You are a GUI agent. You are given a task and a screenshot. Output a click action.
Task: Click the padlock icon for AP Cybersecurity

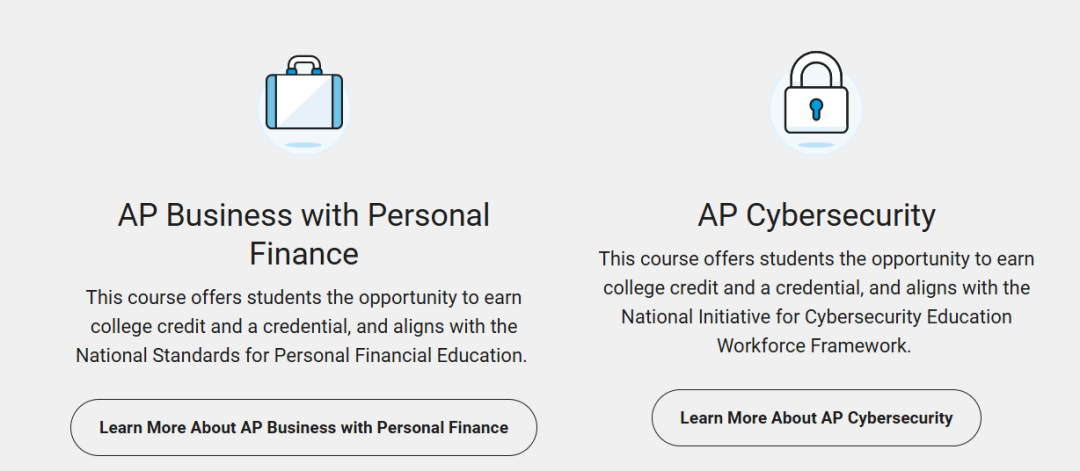tap(816, 98)
